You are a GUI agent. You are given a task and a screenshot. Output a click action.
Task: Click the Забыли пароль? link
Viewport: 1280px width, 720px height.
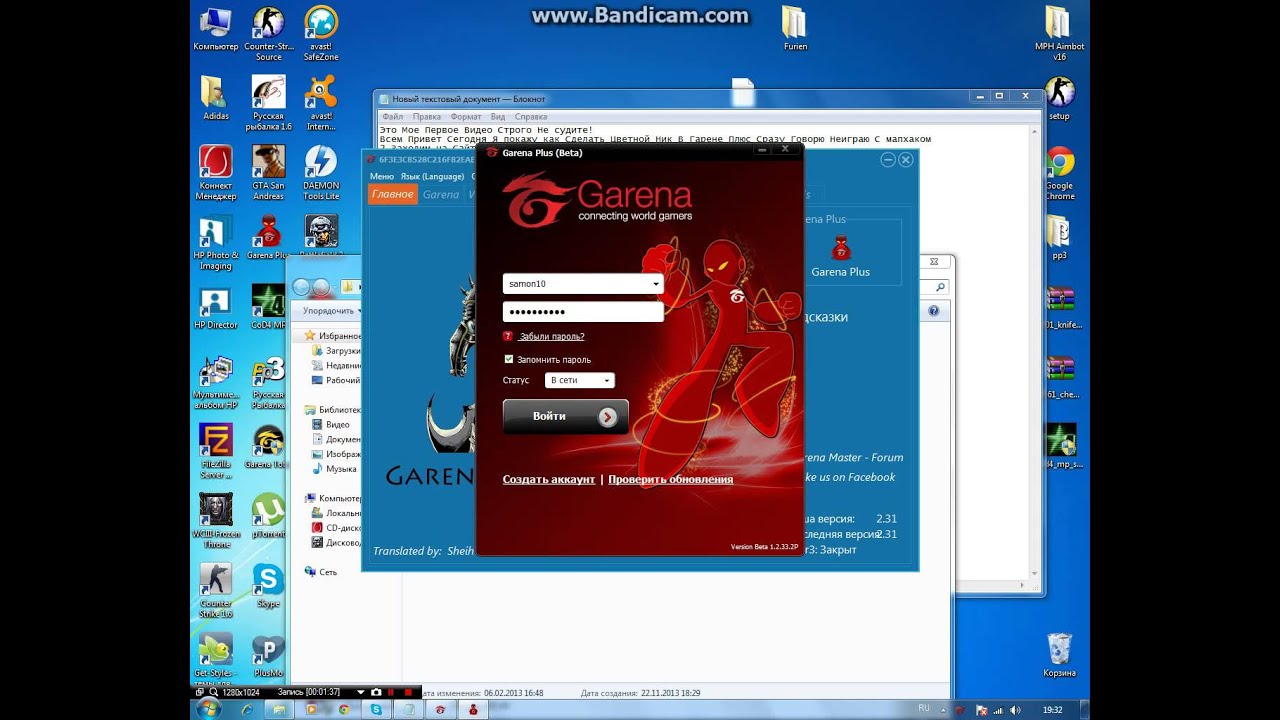[x=552, y=337]
